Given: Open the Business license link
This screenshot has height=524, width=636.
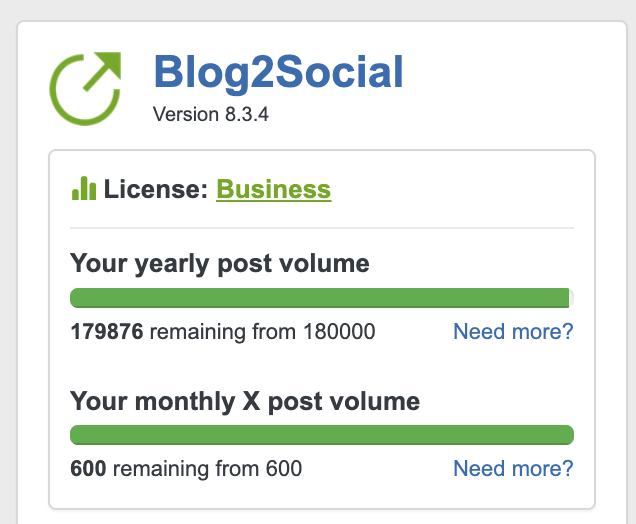Looking at the screenshot, I should click(273, 189).
